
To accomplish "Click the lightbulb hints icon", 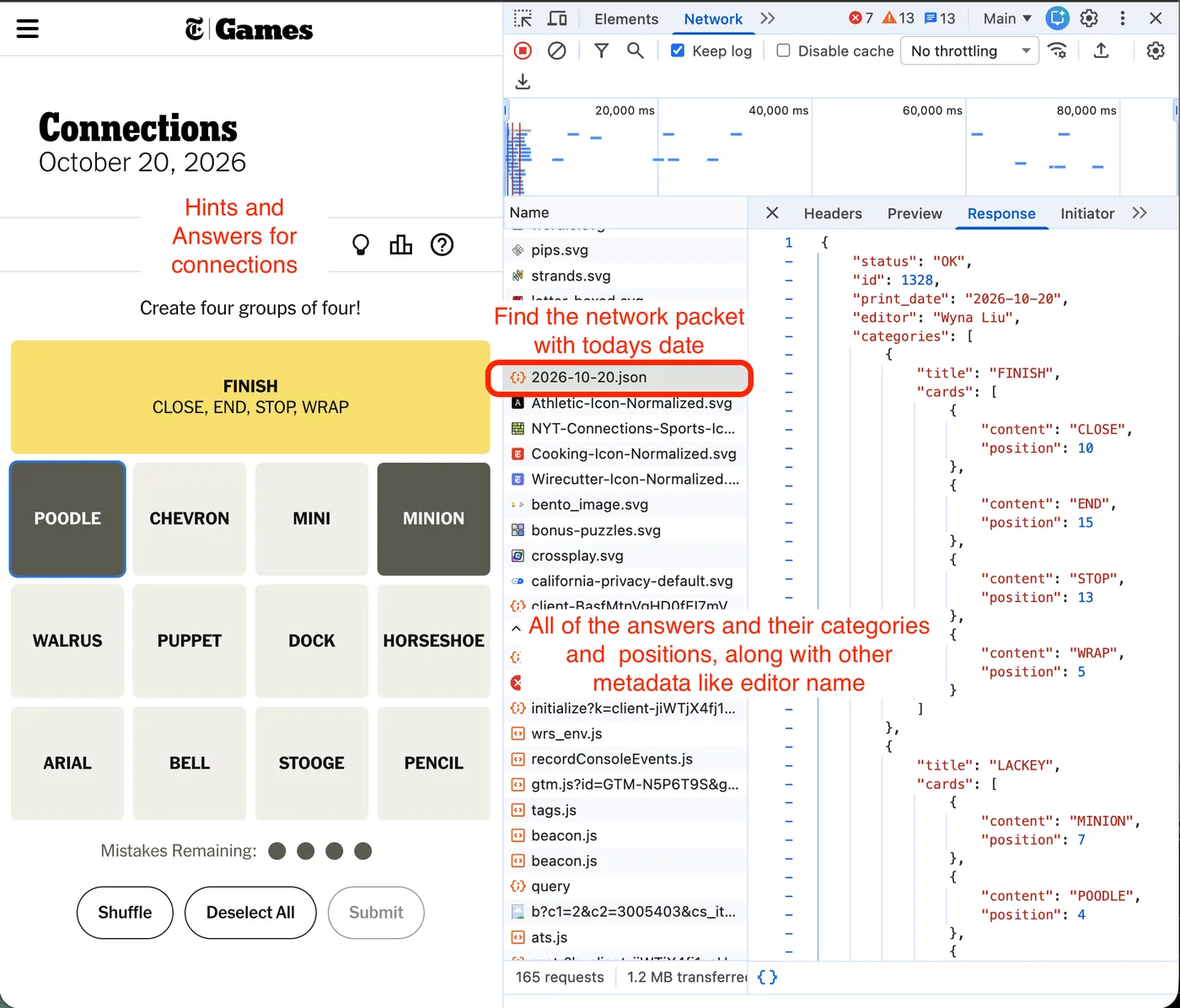I will 361,245.
